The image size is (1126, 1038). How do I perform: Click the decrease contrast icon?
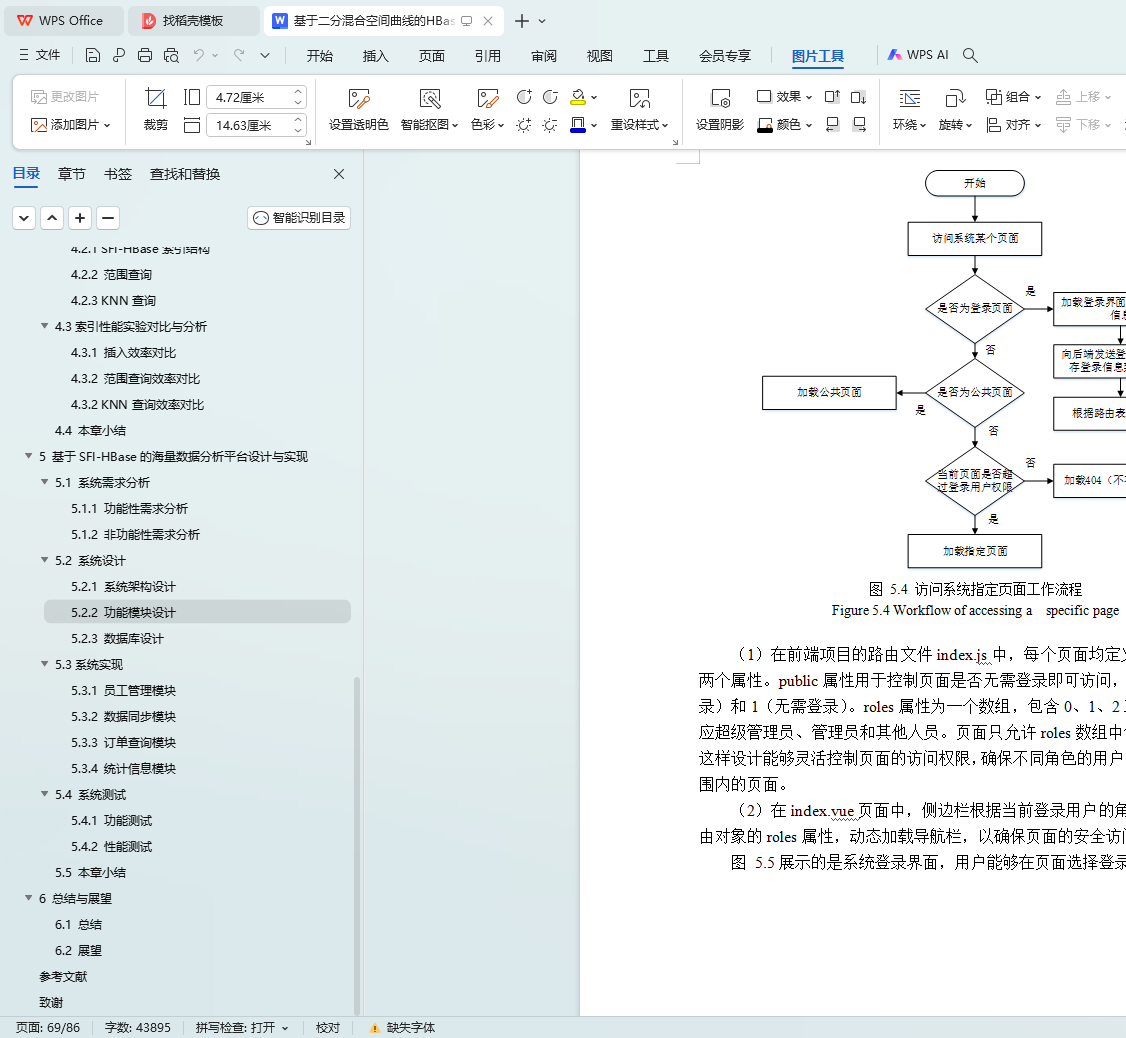coord(550,96)
